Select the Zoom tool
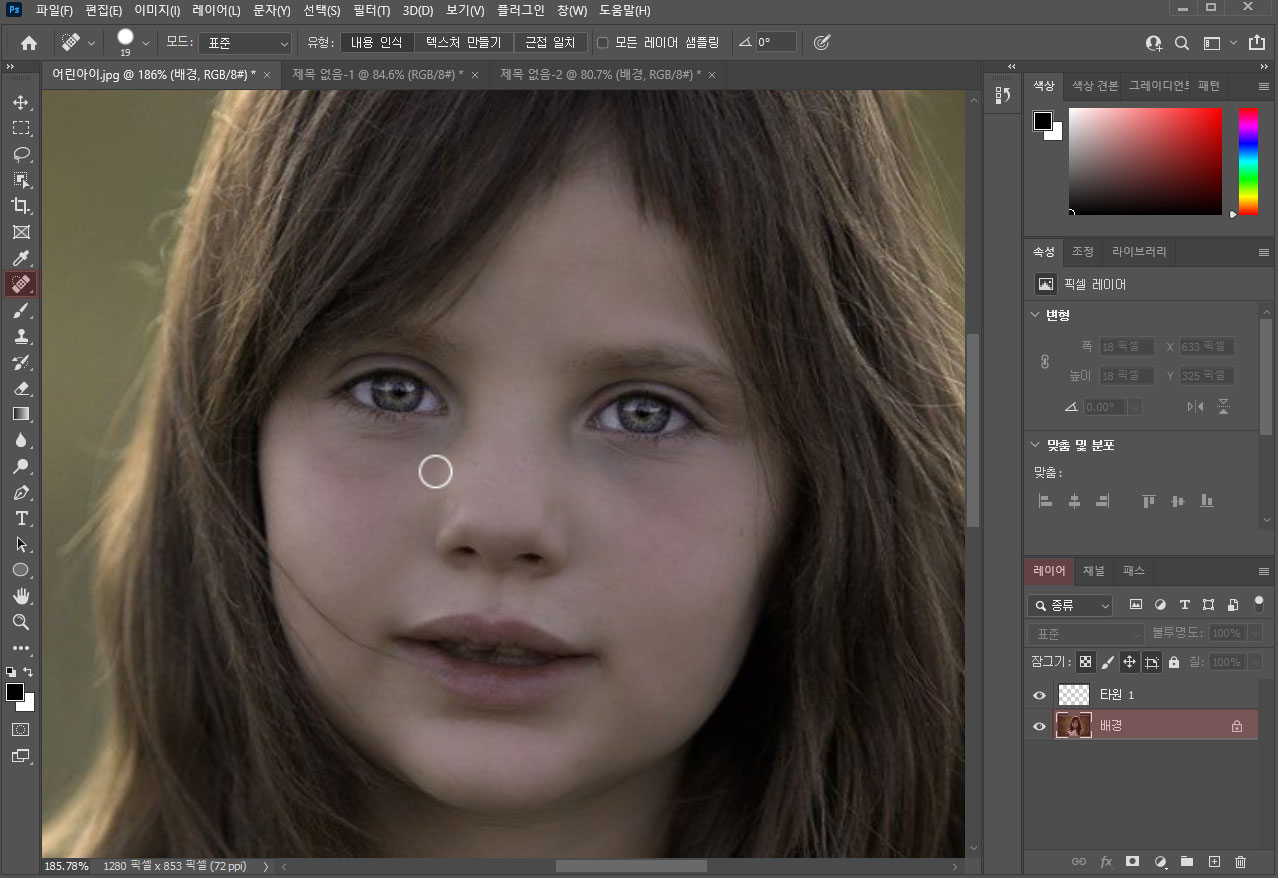This screenshot has width=1278, height=878. pyautogui.click(x=20, y=622)
